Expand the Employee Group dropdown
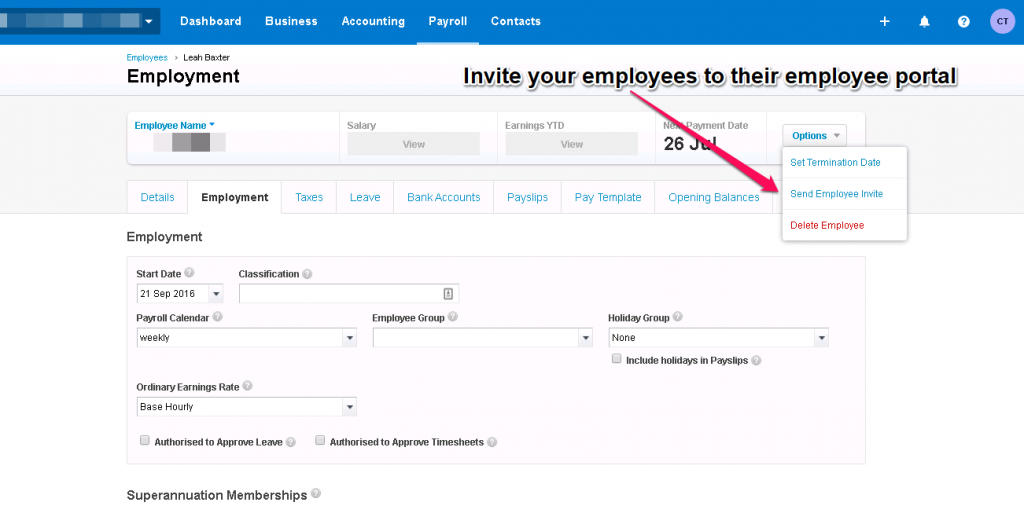The width and height of the screenshot is (1024, 506). [585, 338]
